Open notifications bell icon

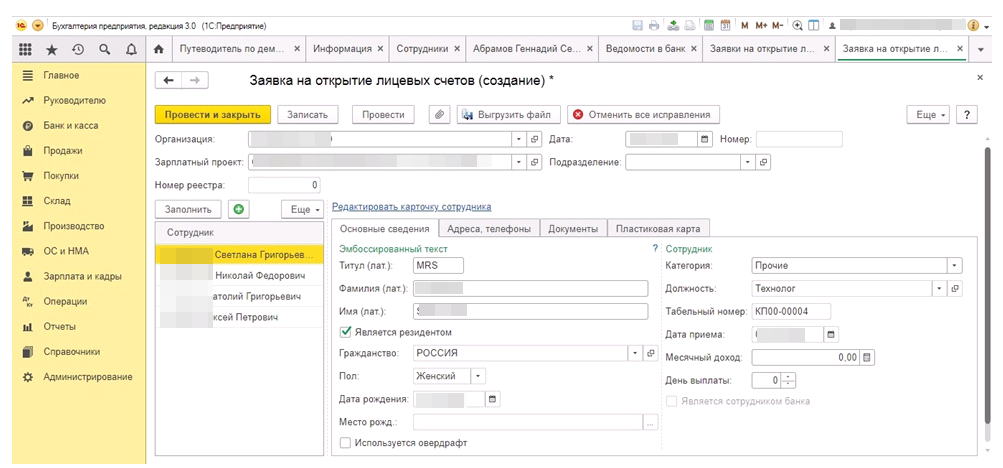(x=131, y=49)
